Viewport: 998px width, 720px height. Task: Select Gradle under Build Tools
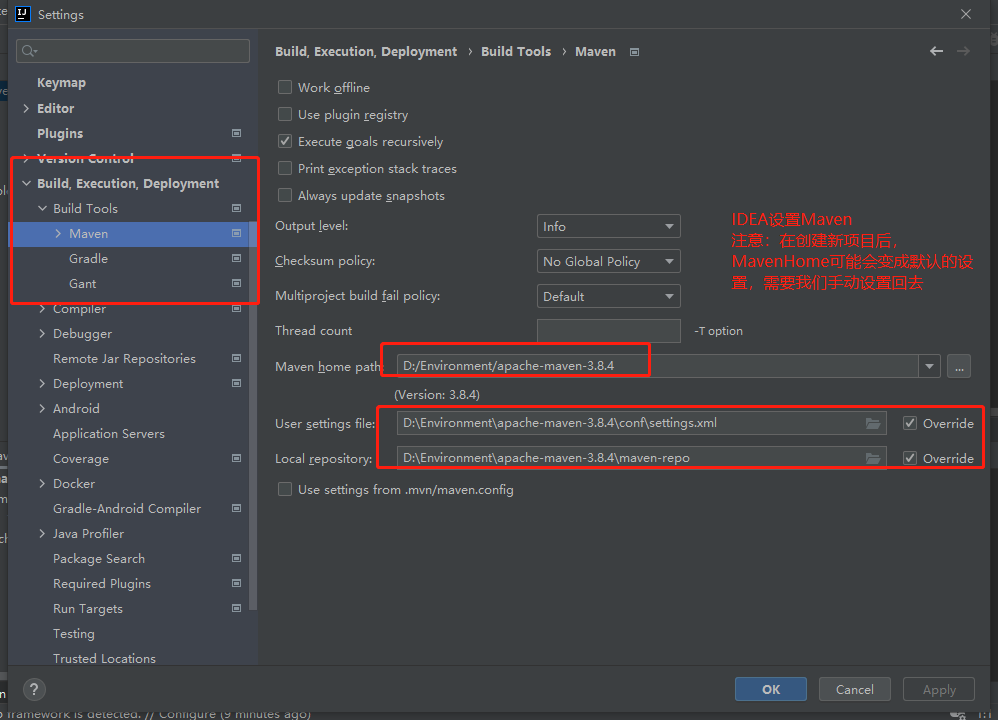point(88,258)
